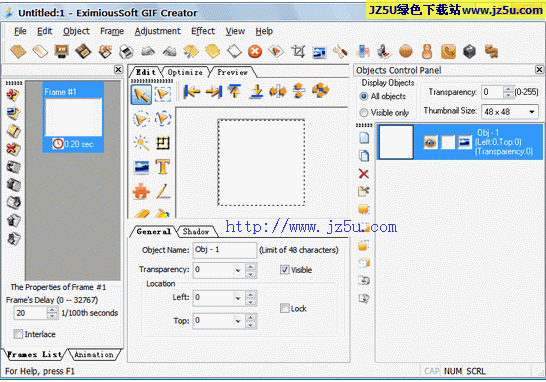Click the orange phone icon in toolbar
The height and width of the screenshot is (382, 546).
(448, 52)
